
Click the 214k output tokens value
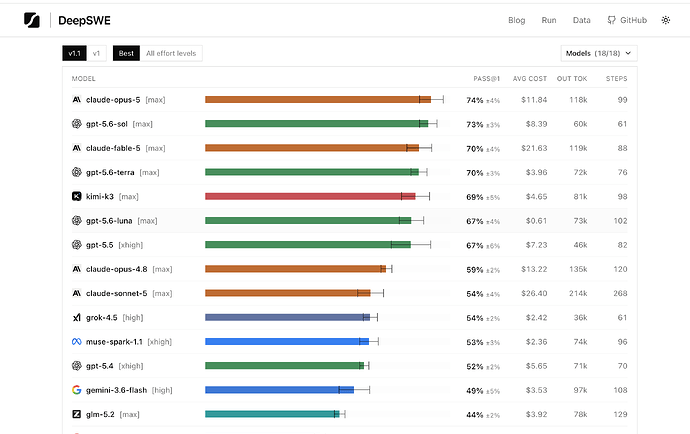(578, 293)
